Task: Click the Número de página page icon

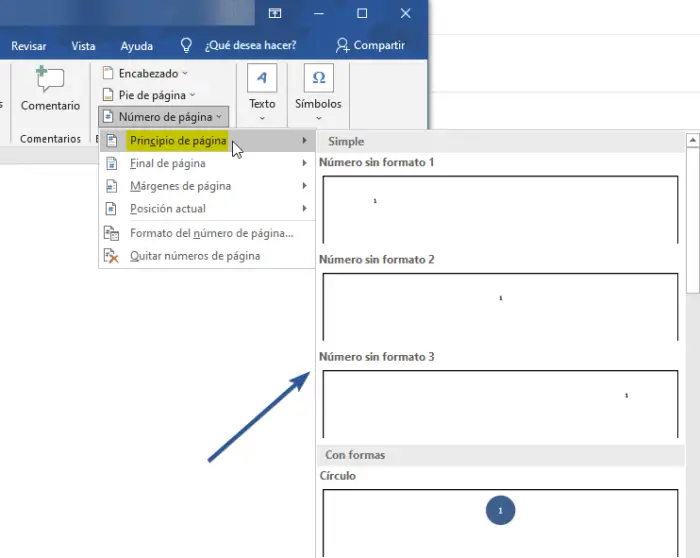Action: click(x=108, y=117)
